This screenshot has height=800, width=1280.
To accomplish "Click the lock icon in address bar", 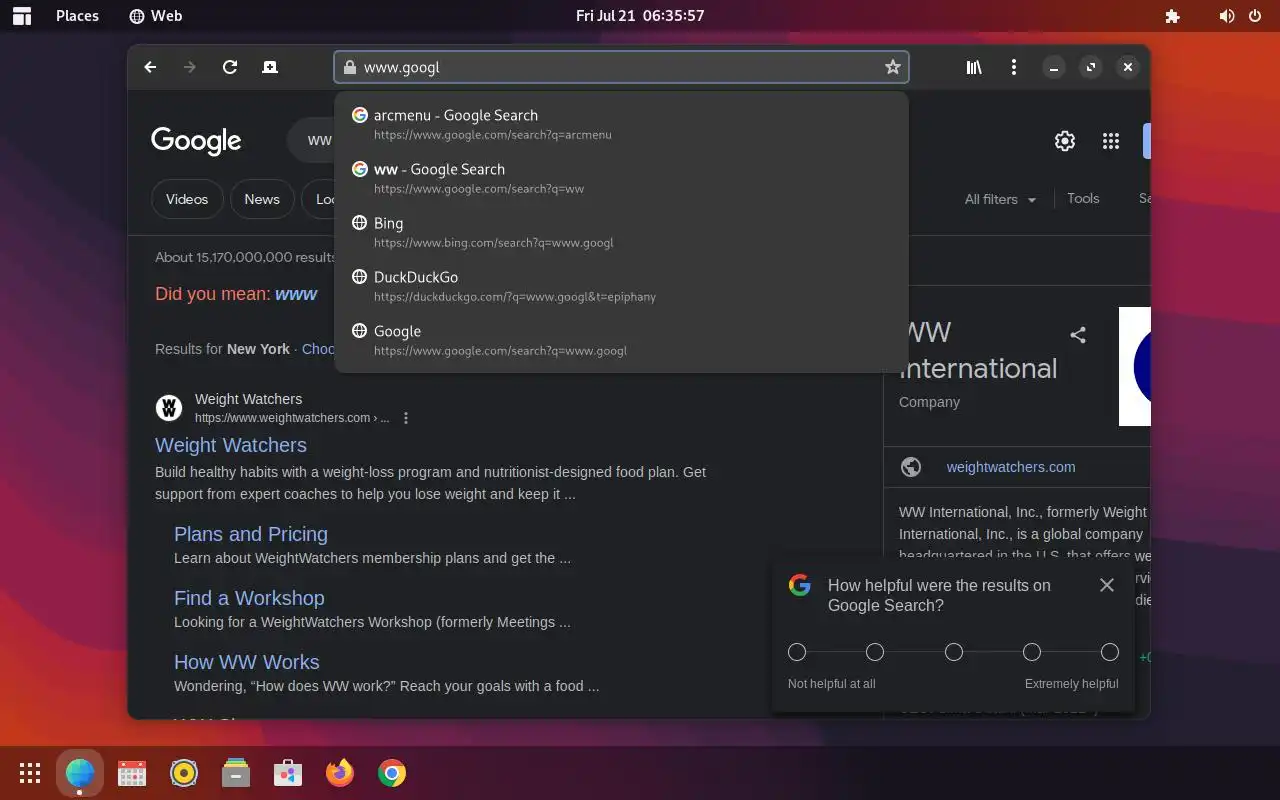I will click(349, 67).
